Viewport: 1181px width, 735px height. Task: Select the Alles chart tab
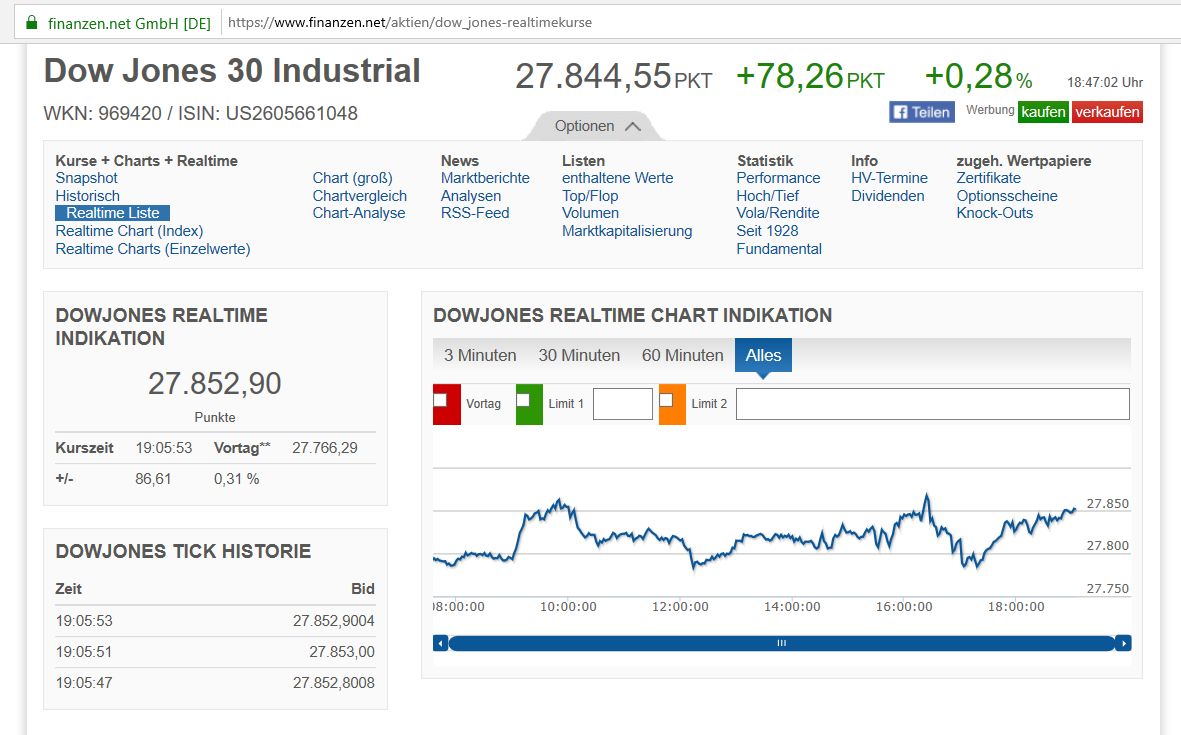coord(763,355)
